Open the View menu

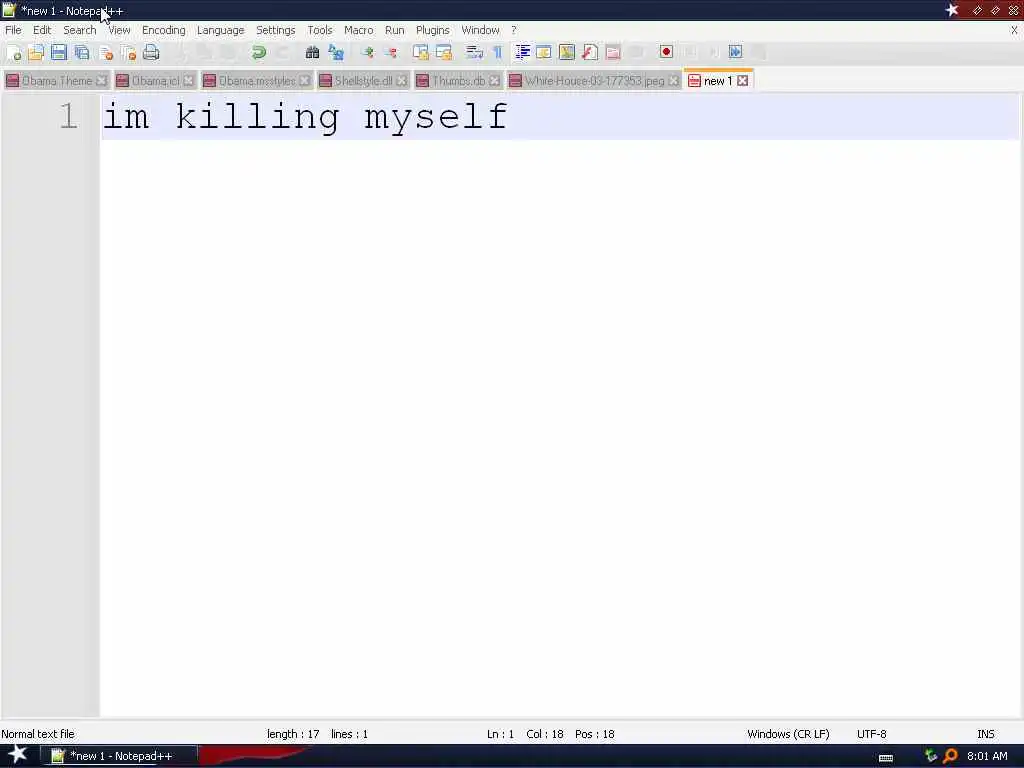point(119,30)
